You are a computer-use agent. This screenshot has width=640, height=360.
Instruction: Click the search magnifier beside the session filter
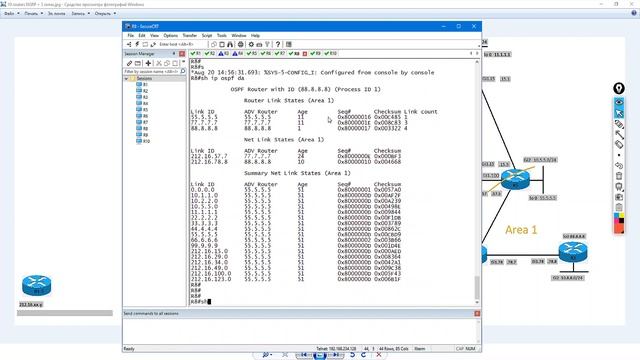coord(183,71)
